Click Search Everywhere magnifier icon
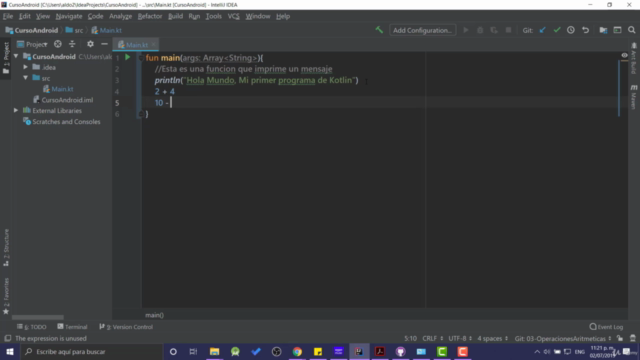 pos(631,30)
